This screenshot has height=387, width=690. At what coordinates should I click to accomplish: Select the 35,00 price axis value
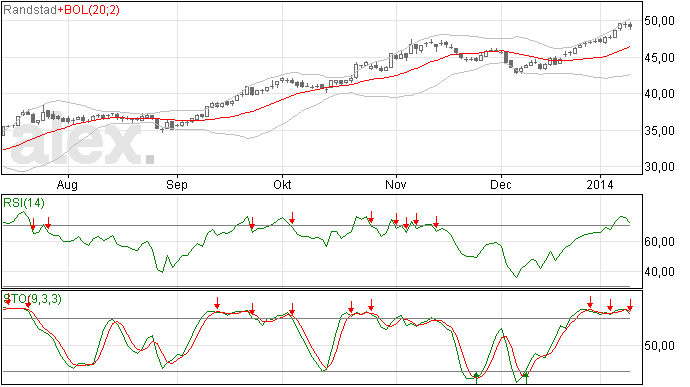click(x=659, y=131)
